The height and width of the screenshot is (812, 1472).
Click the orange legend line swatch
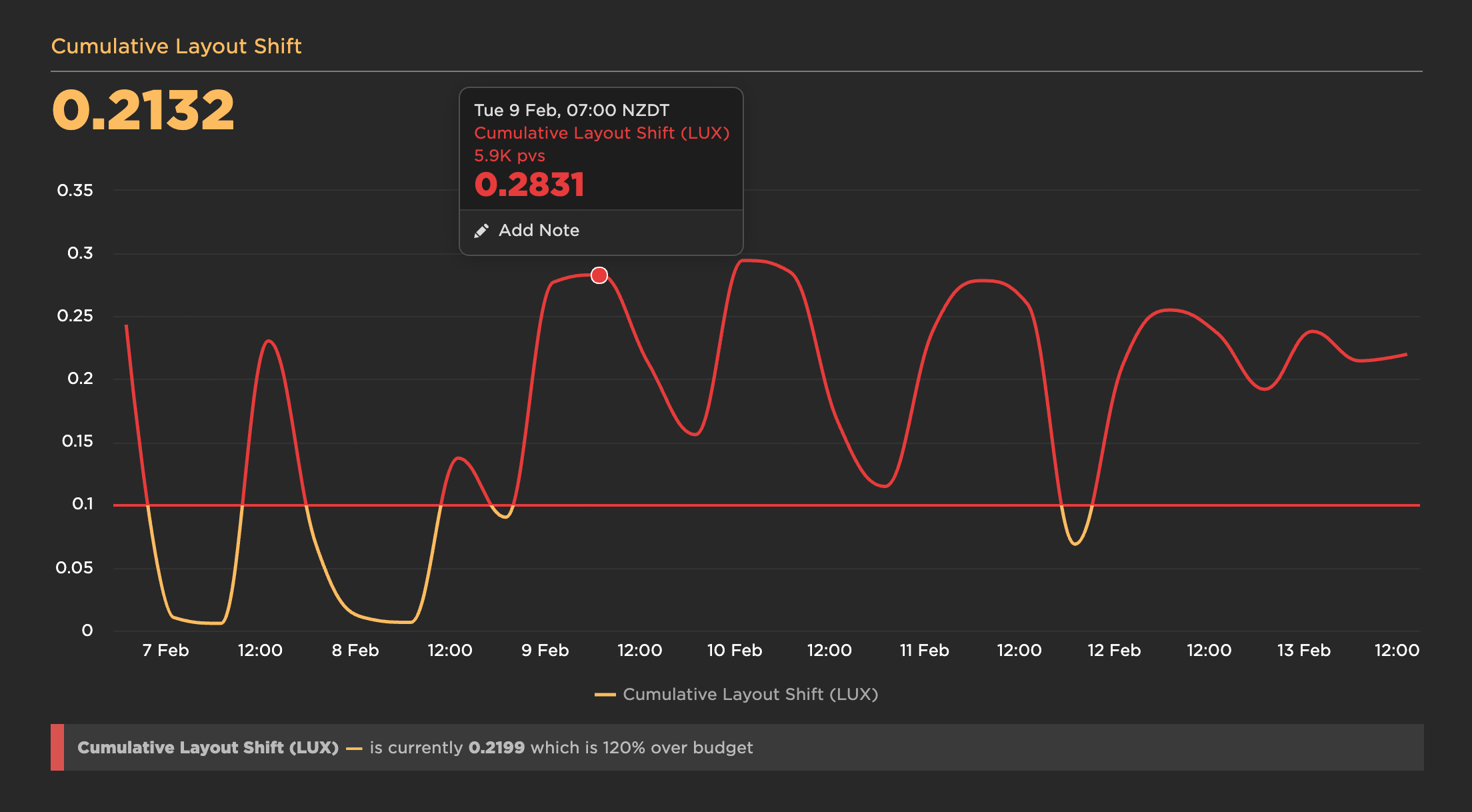coord(605,695)
